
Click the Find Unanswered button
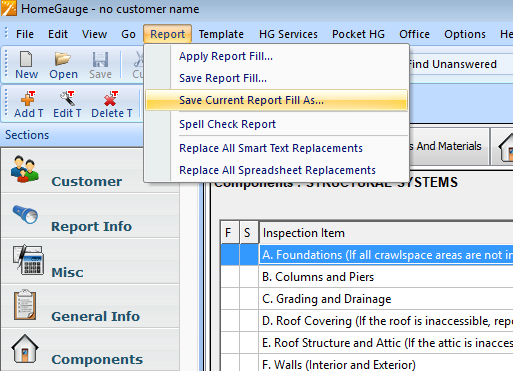(x=452, y=64)
